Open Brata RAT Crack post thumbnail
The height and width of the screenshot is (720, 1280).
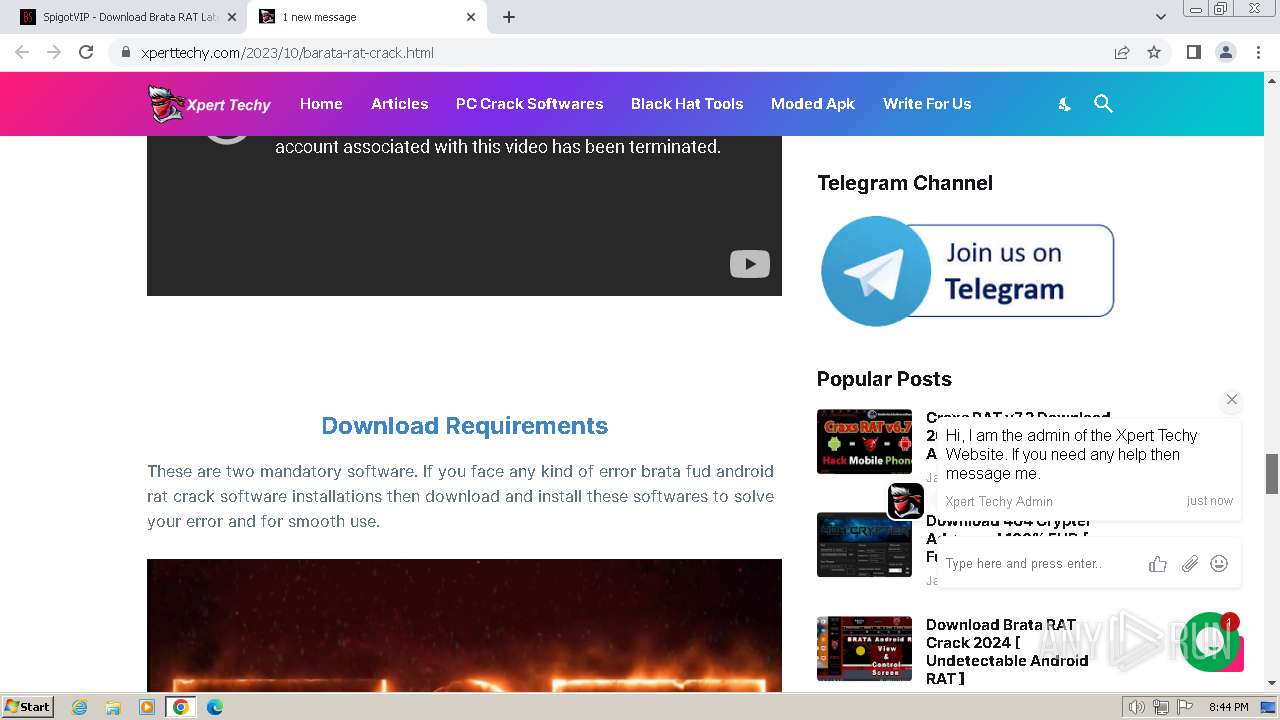[x=864, y=648]
